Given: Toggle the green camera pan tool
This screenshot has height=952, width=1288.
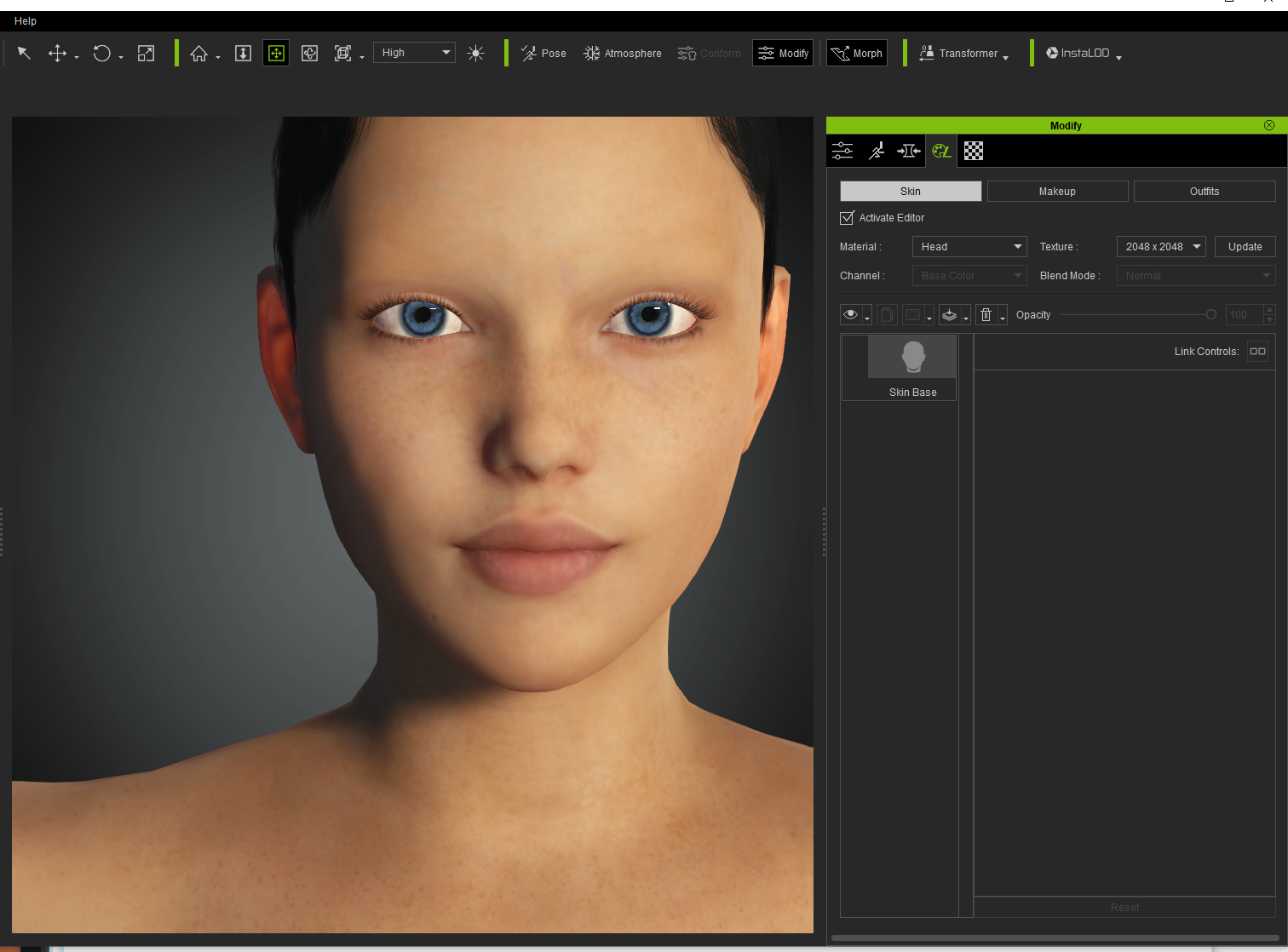Looking at the screenshot, I should [276, 54].
